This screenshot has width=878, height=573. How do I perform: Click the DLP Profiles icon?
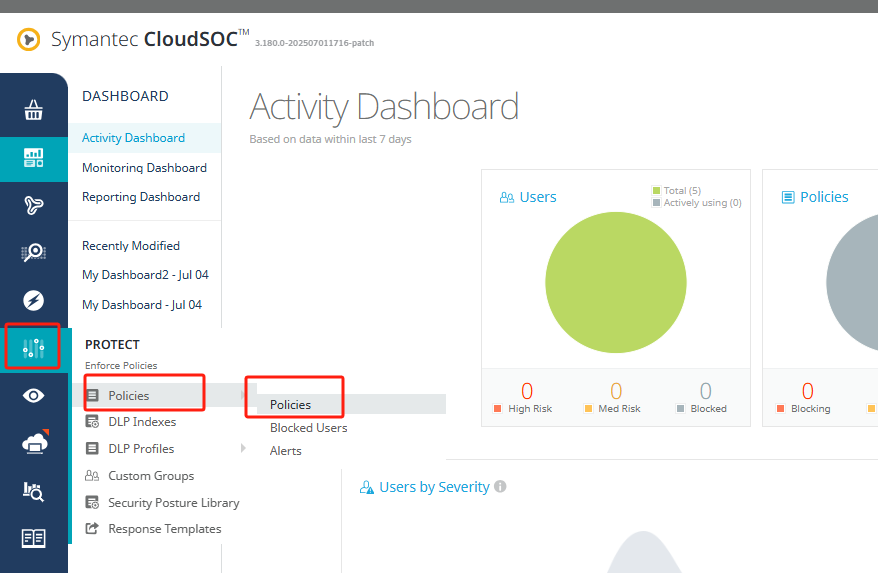click(92, 448)
